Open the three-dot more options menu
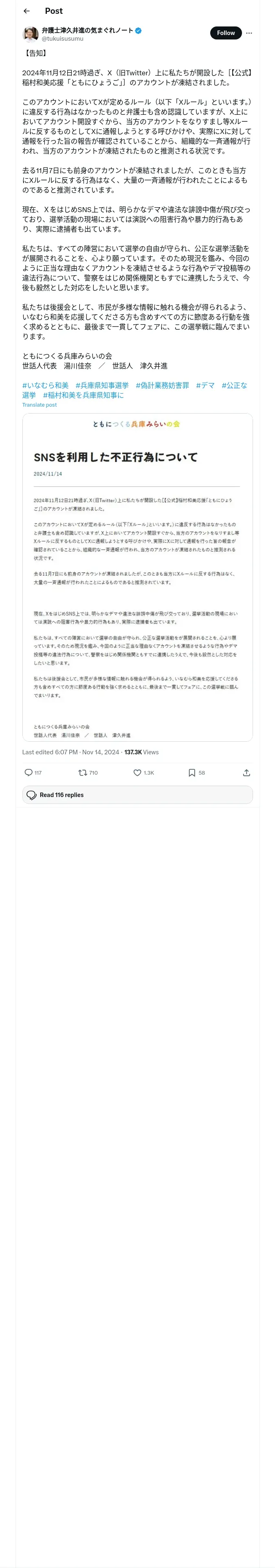 pos(249,33)
